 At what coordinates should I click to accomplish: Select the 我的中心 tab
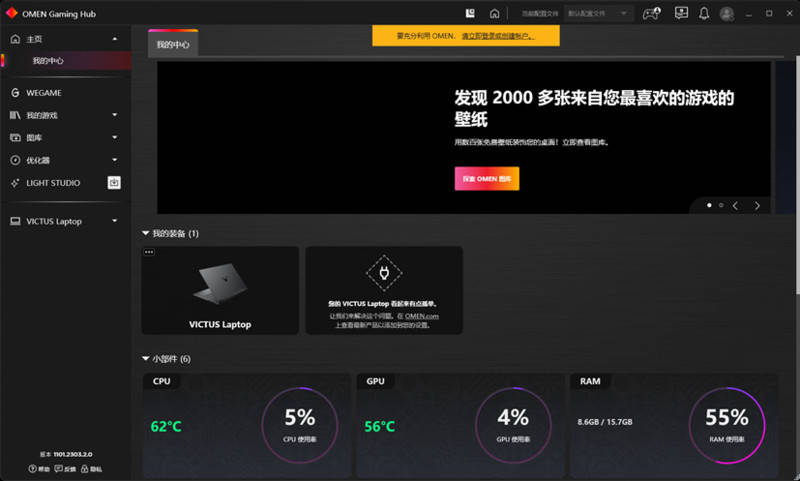(x=173, y=44)
